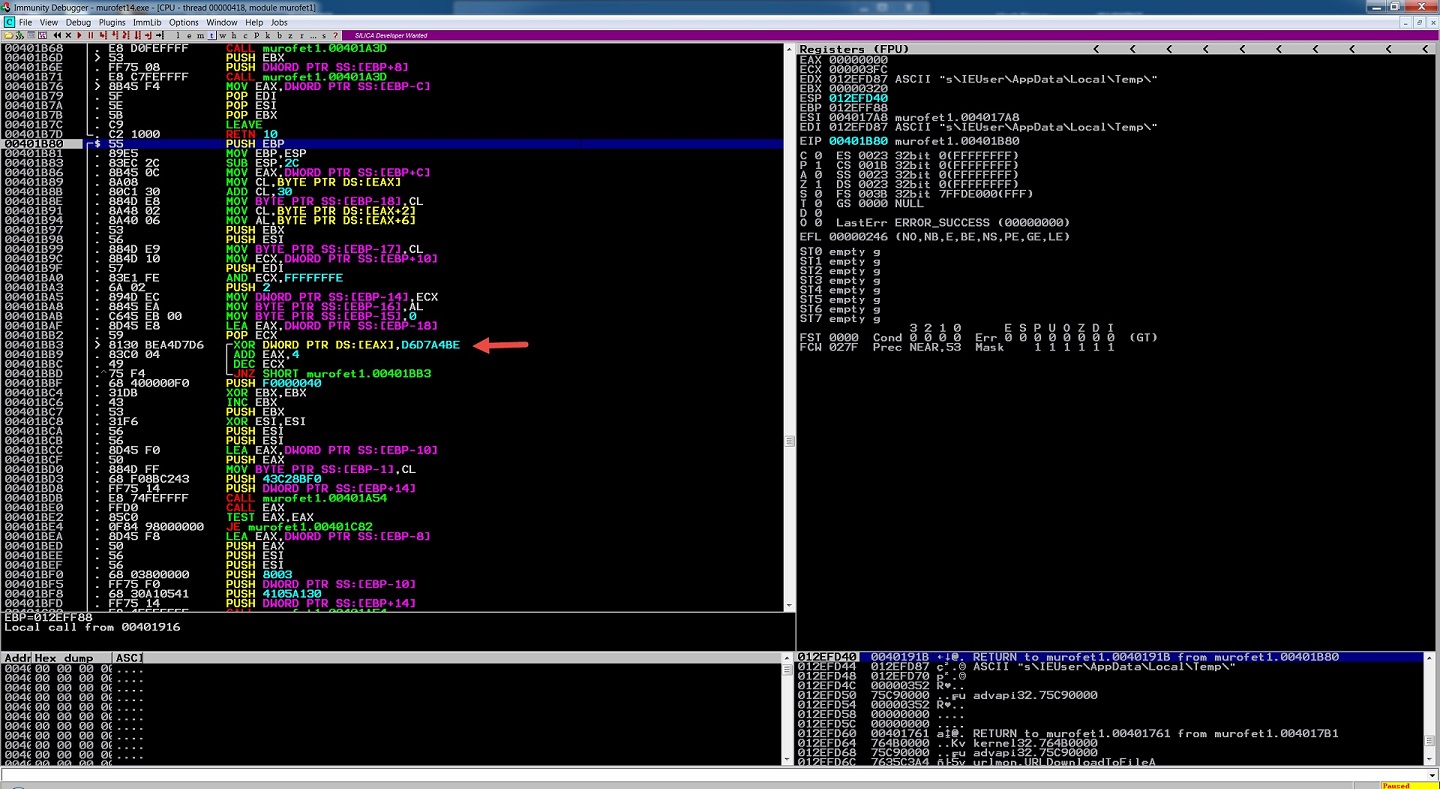Open Breakpoints window with the 'b' button

[x=279, y=35]
